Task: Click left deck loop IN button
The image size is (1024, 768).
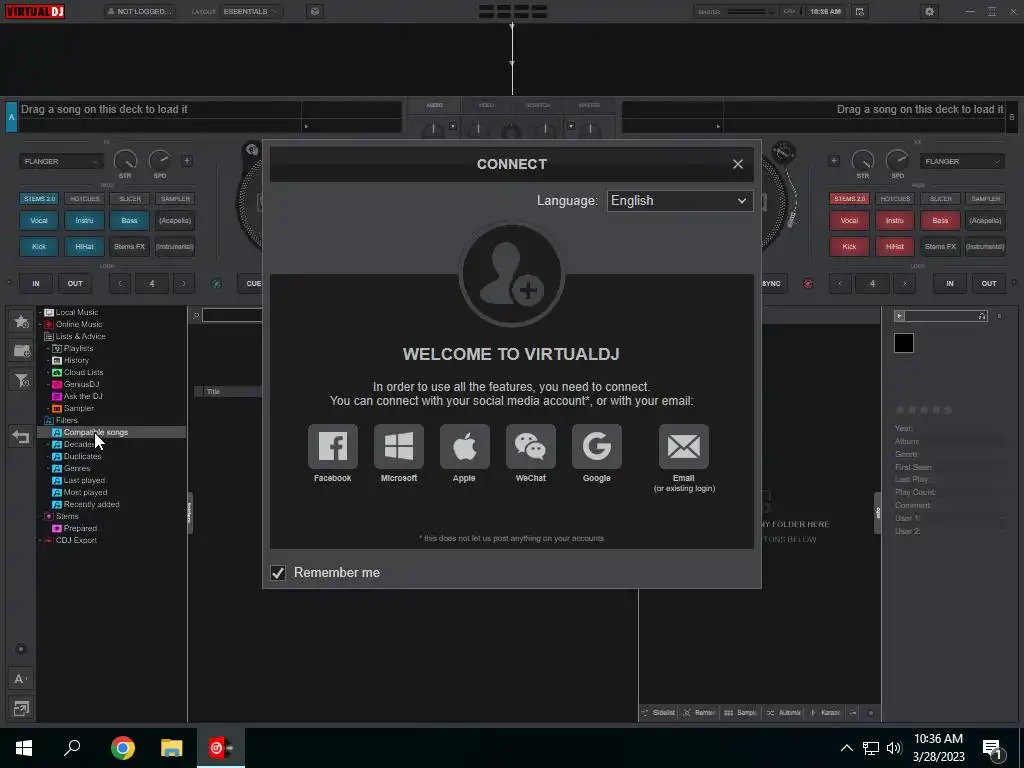Action: 36,283
